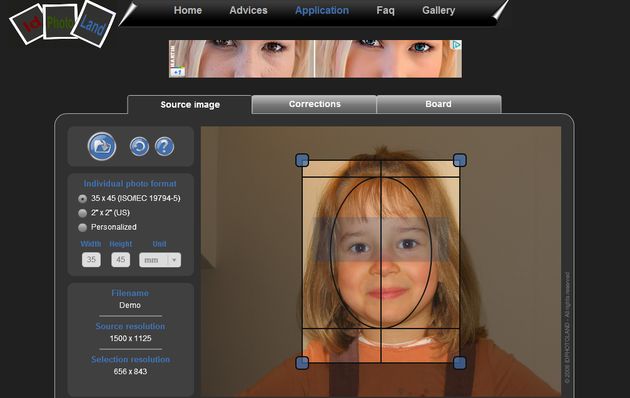
Task: Click the Source resolution label
Action: pyautogui.click(x=130, y=326)
